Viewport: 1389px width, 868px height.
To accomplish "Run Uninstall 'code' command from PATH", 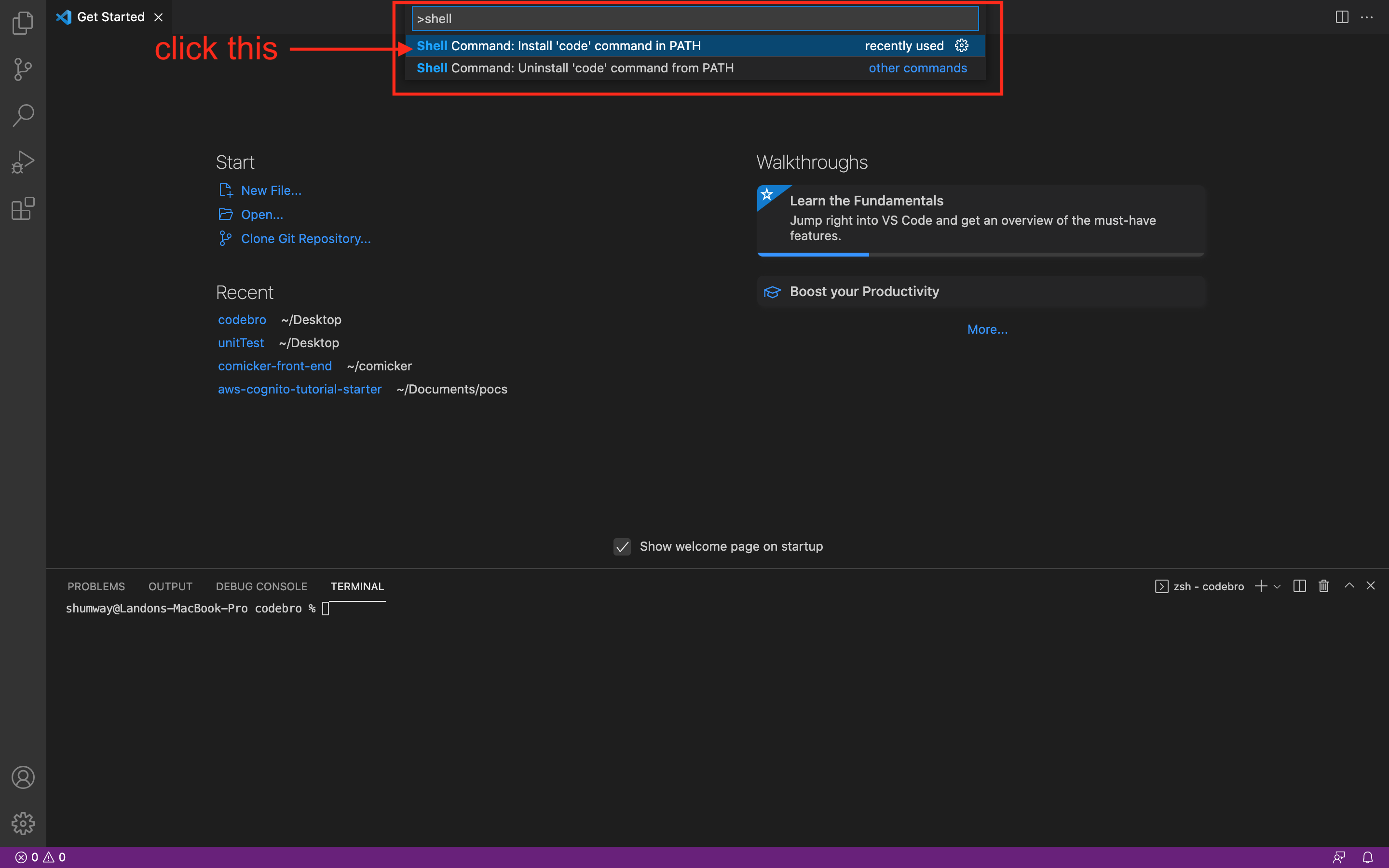I will click(x=695, y=68).
